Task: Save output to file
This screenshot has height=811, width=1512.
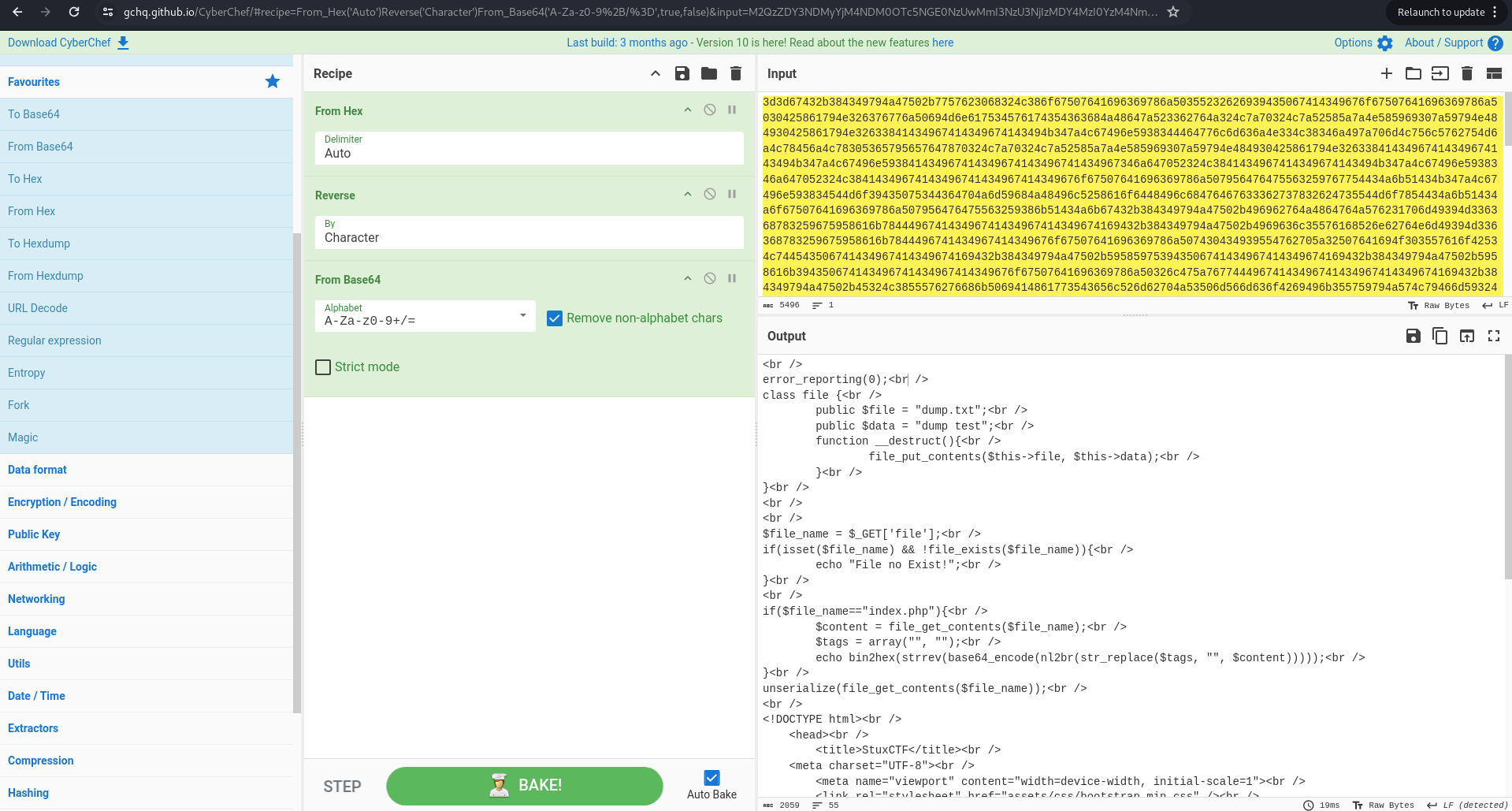Action: click(1414, 336)
